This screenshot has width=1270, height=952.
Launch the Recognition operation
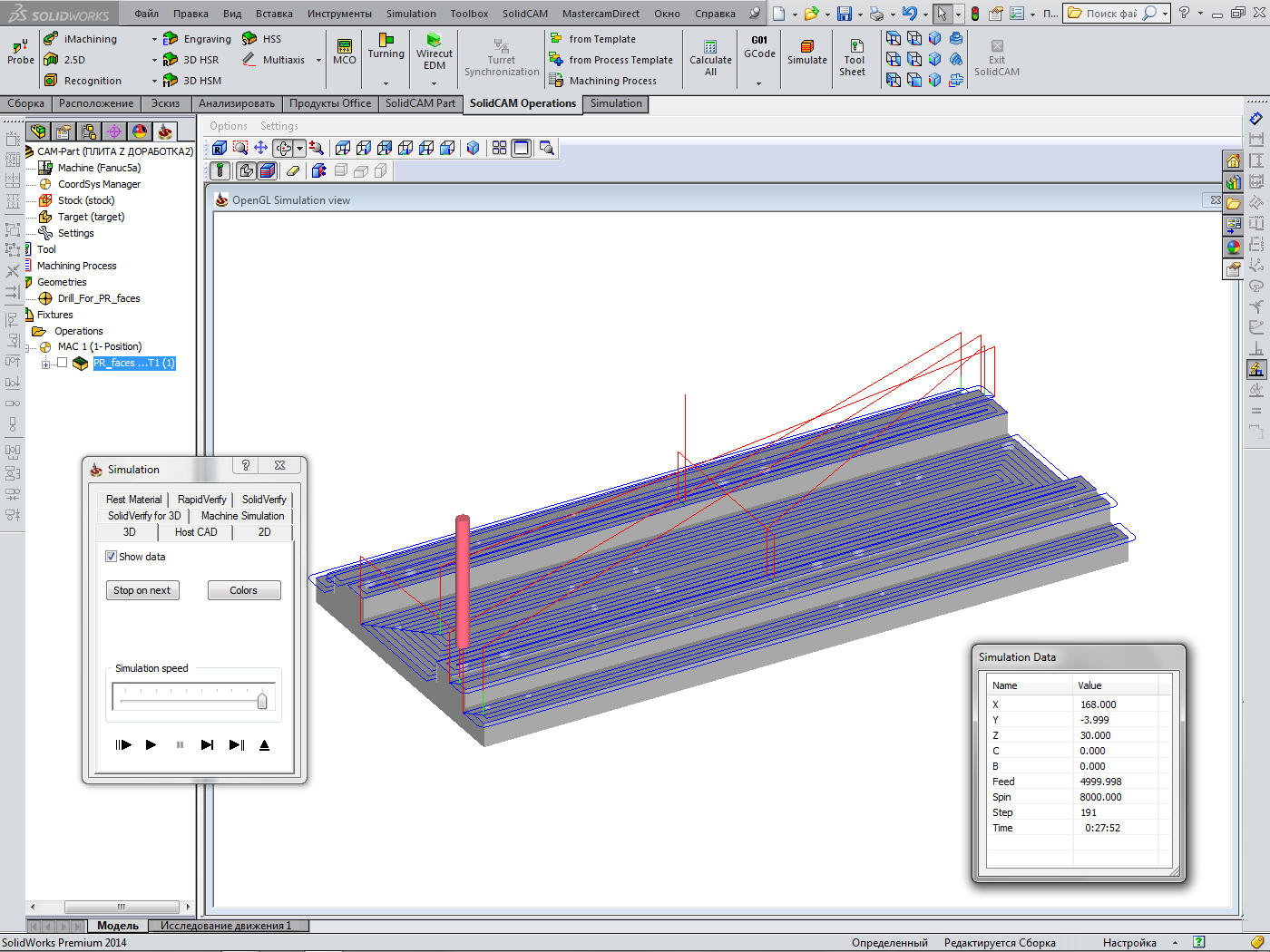(x=83, y=81)
